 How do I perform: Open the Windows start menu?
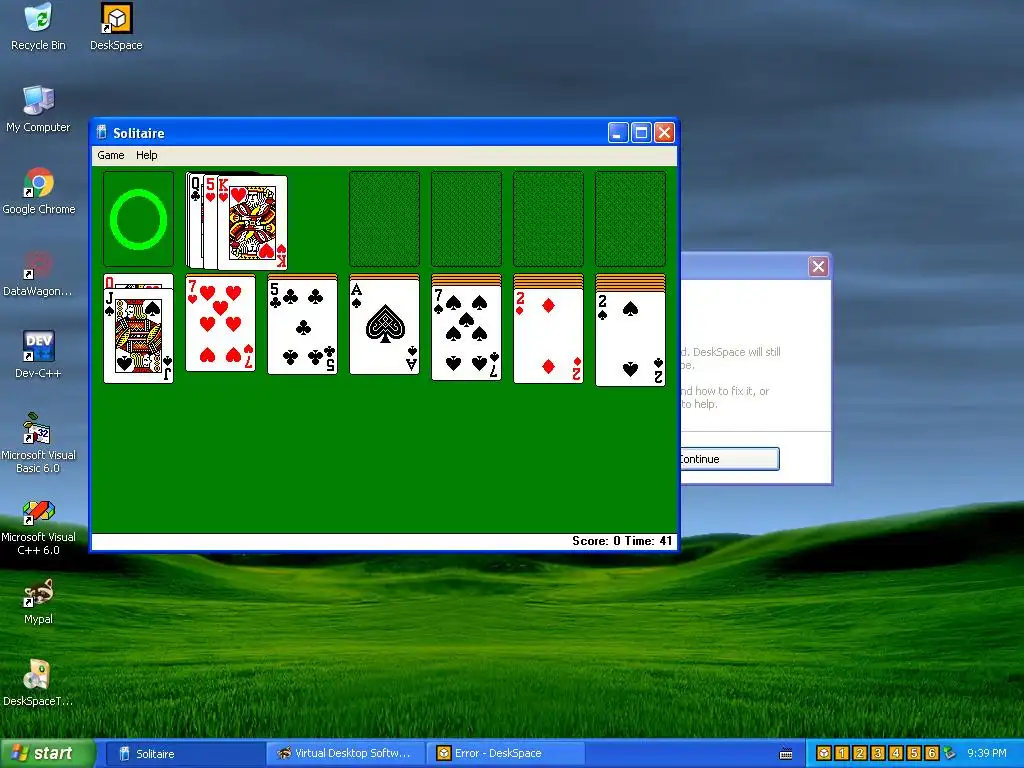[46, 754]
